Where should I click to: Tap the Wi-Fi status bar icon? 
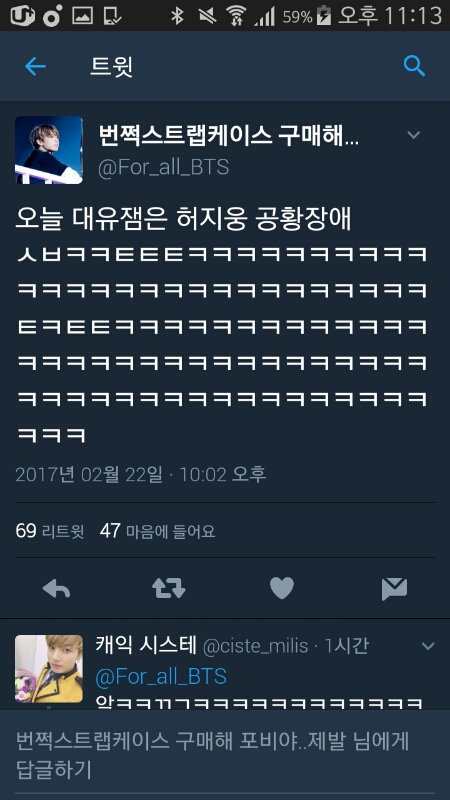point(236,15)
